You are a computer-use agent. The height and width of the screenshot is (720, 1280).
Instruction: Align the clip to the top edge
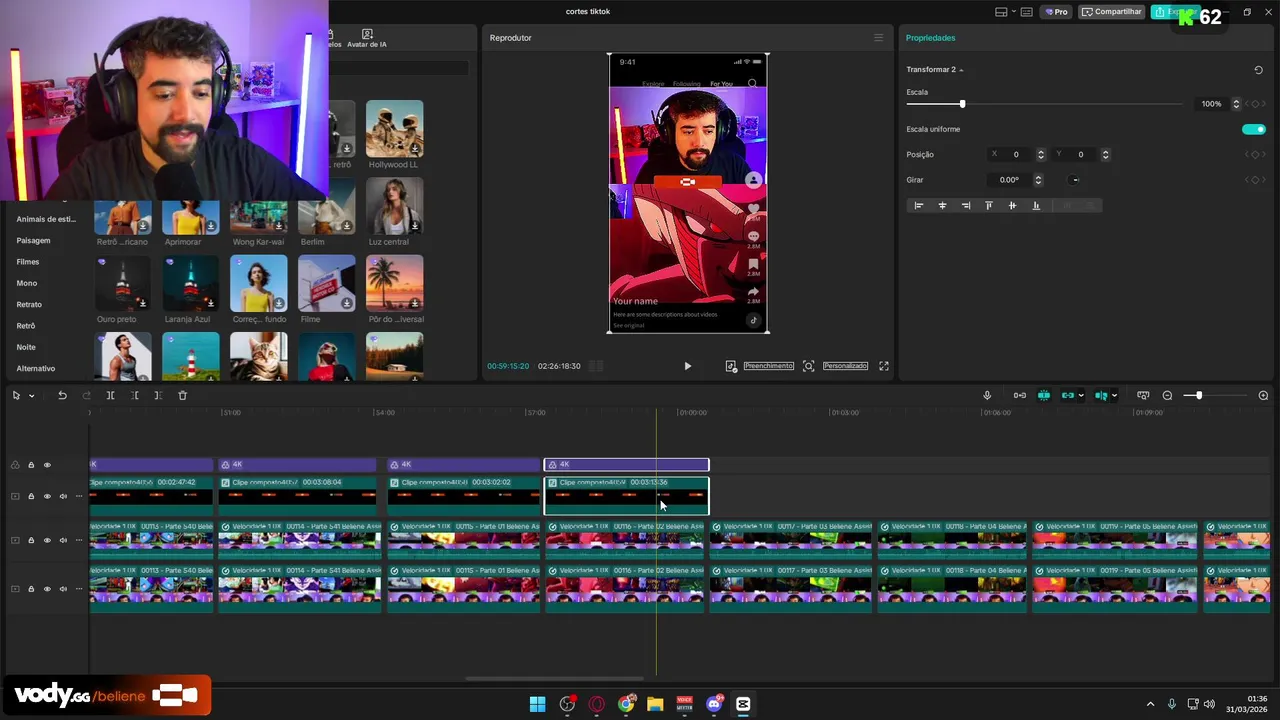pos(989,206)
